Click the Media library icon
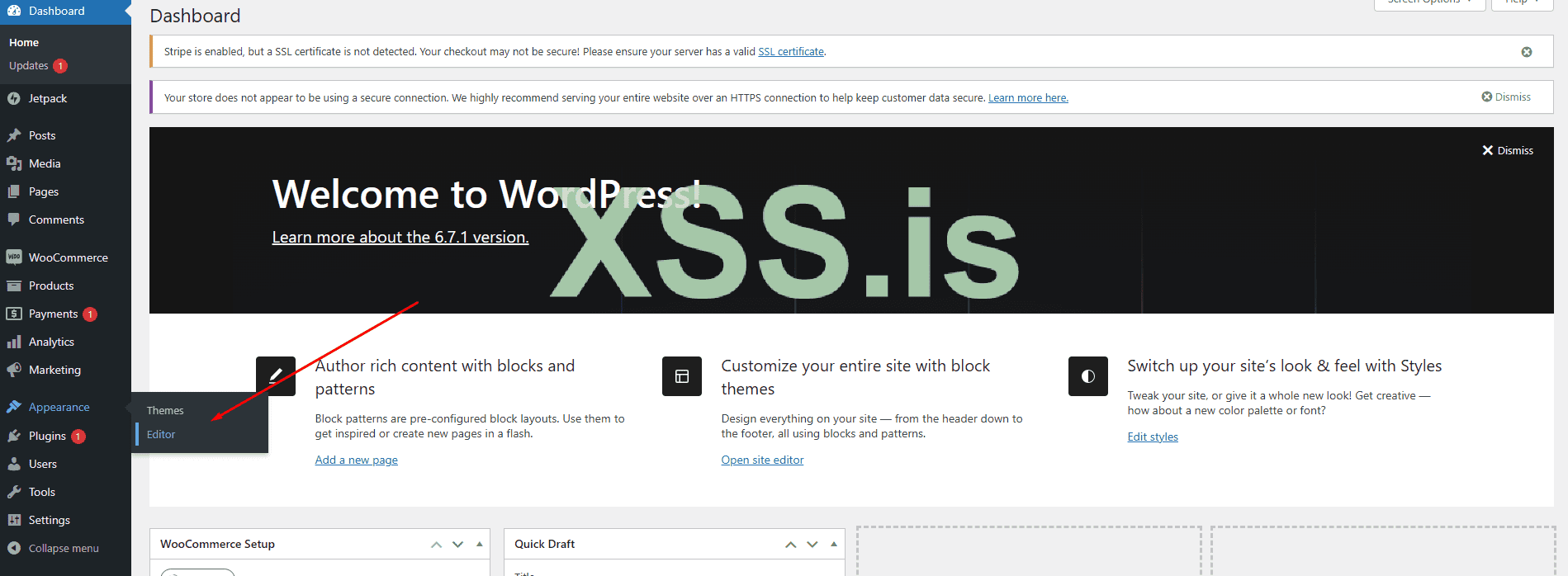The width and height of the screenshot is (1568, 576). coord(14,163)
